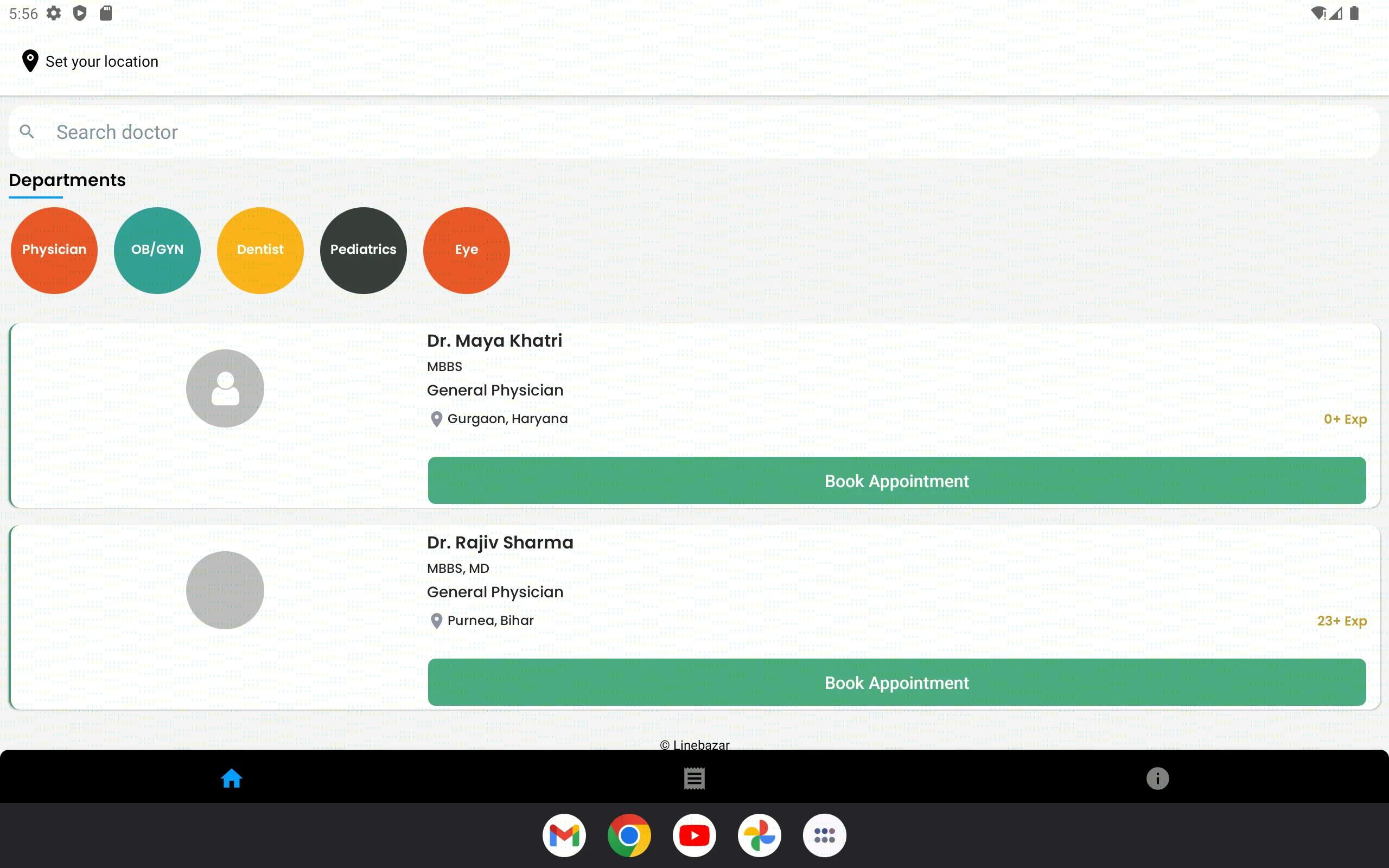Launch YouTube from the dock
The image size is (1389, 868).
click(694, 835)
